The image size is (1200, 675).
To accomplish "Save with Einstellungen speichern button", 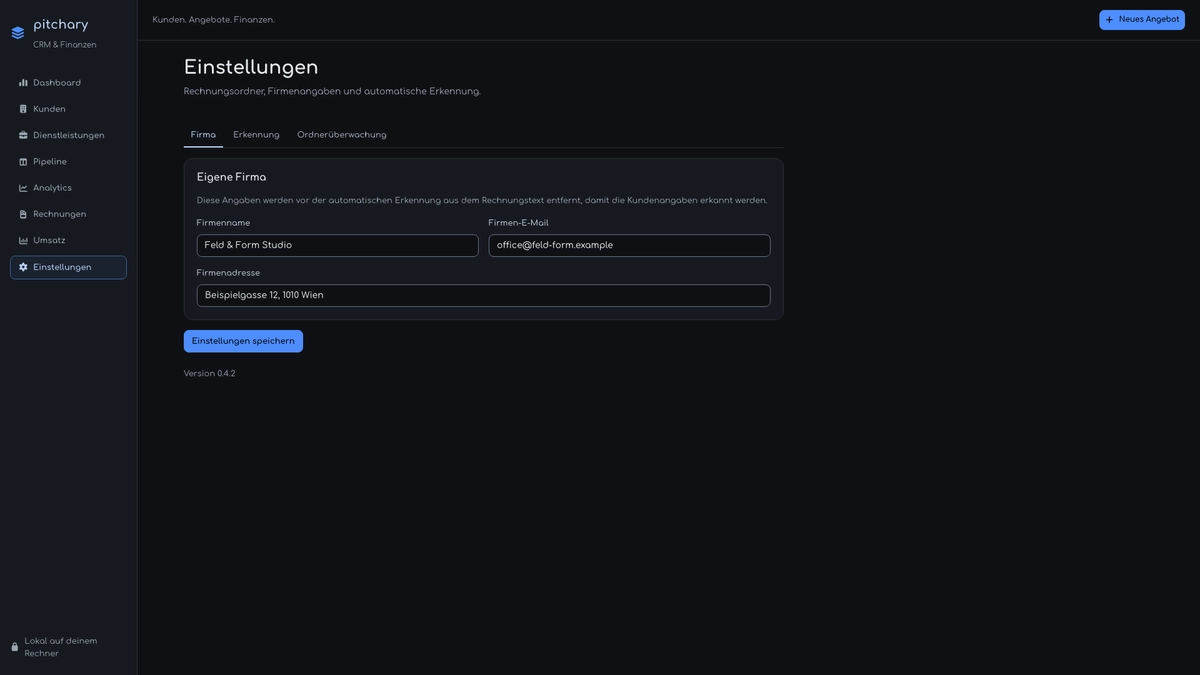I will tap(243, 341).
